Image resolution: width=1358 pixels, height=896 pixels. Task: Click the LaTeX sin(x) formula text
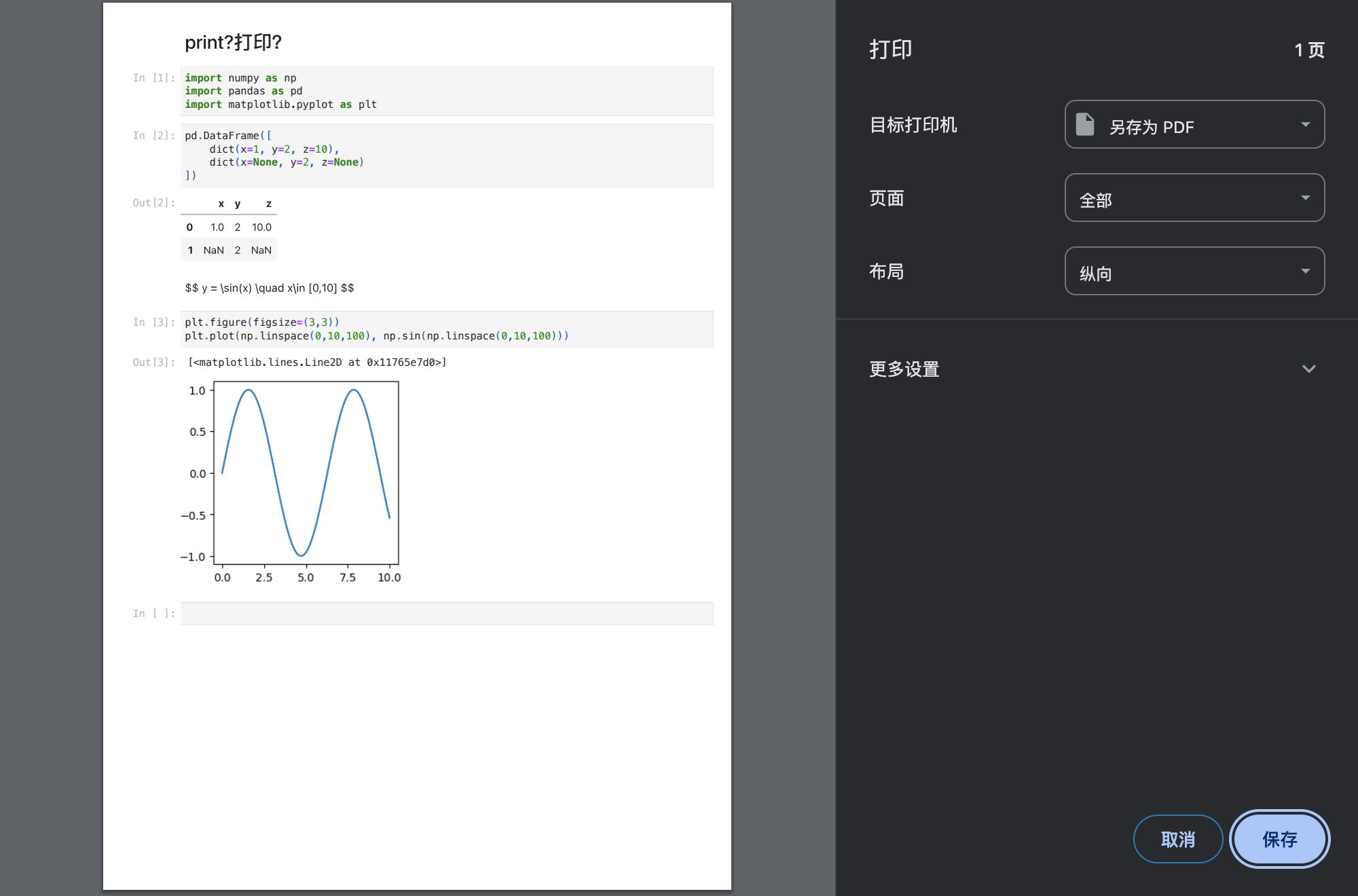(x=270, y=288)
